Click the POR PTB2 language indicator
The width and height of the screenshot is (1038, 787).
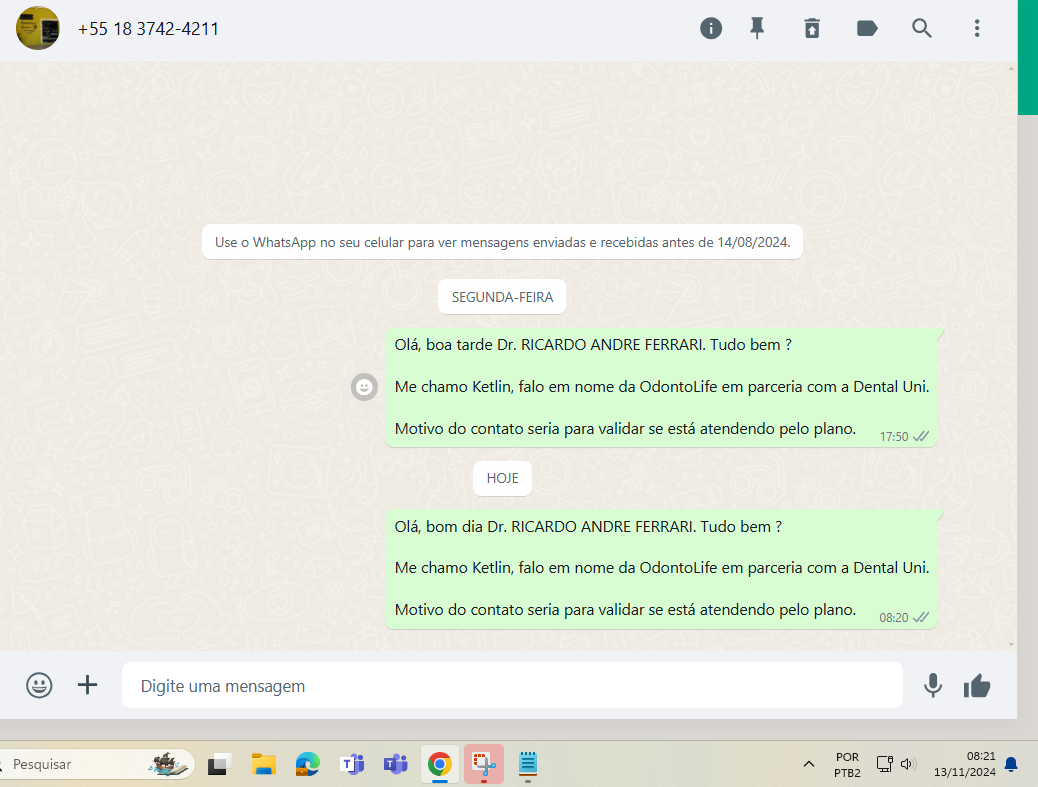click(x=847, y=765)
